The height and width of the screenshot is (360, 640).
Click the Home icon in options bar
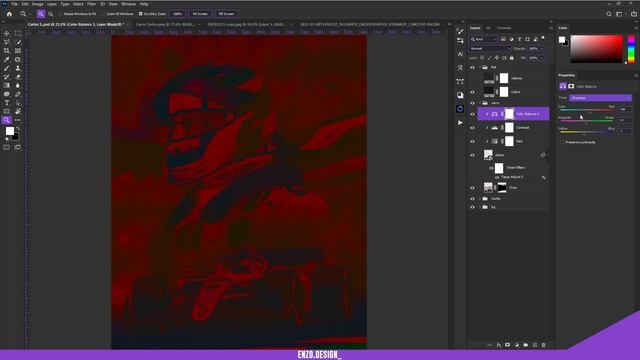click(x=9, y=14)
